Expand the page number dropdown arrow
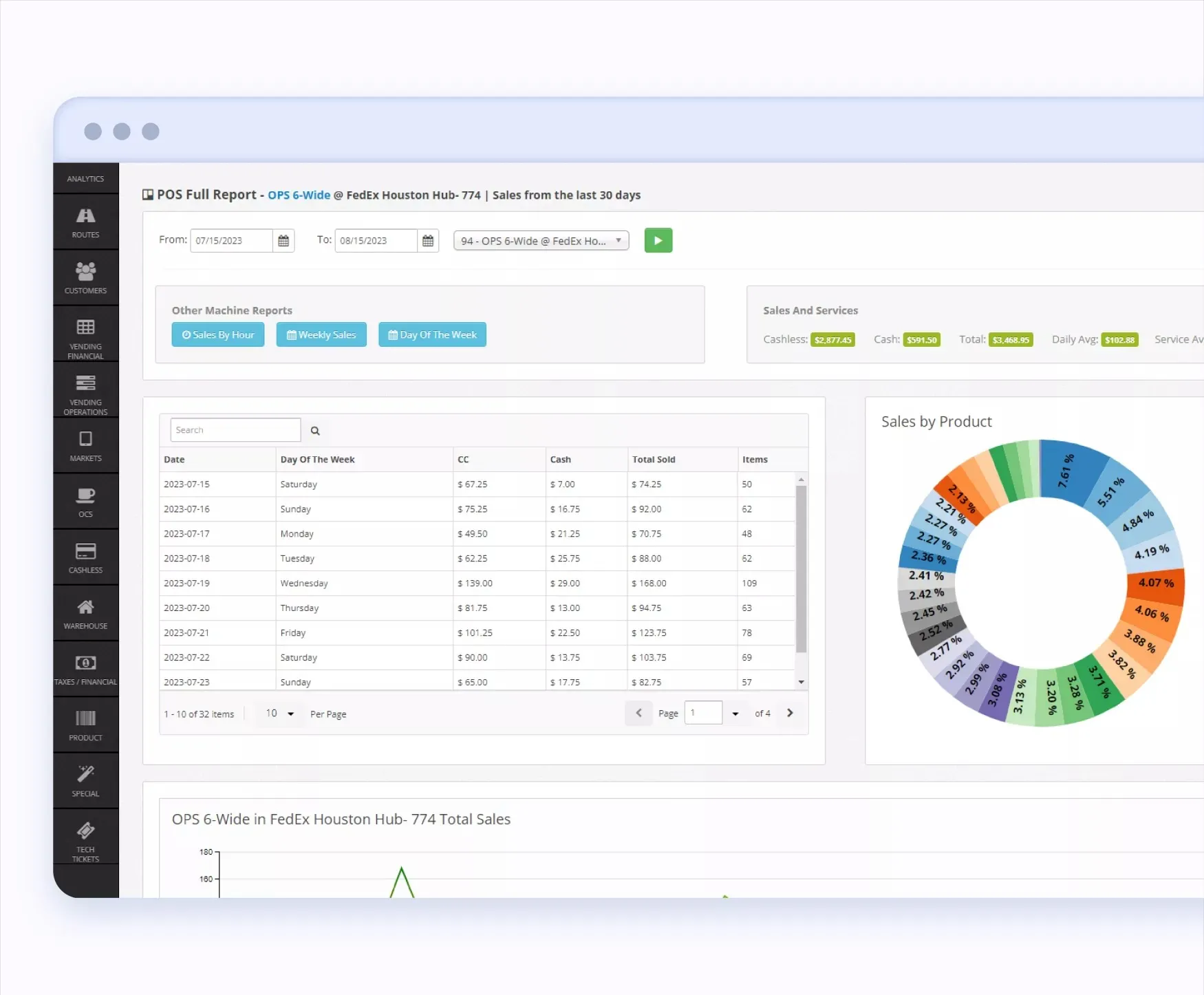 [x=735, y=714]
